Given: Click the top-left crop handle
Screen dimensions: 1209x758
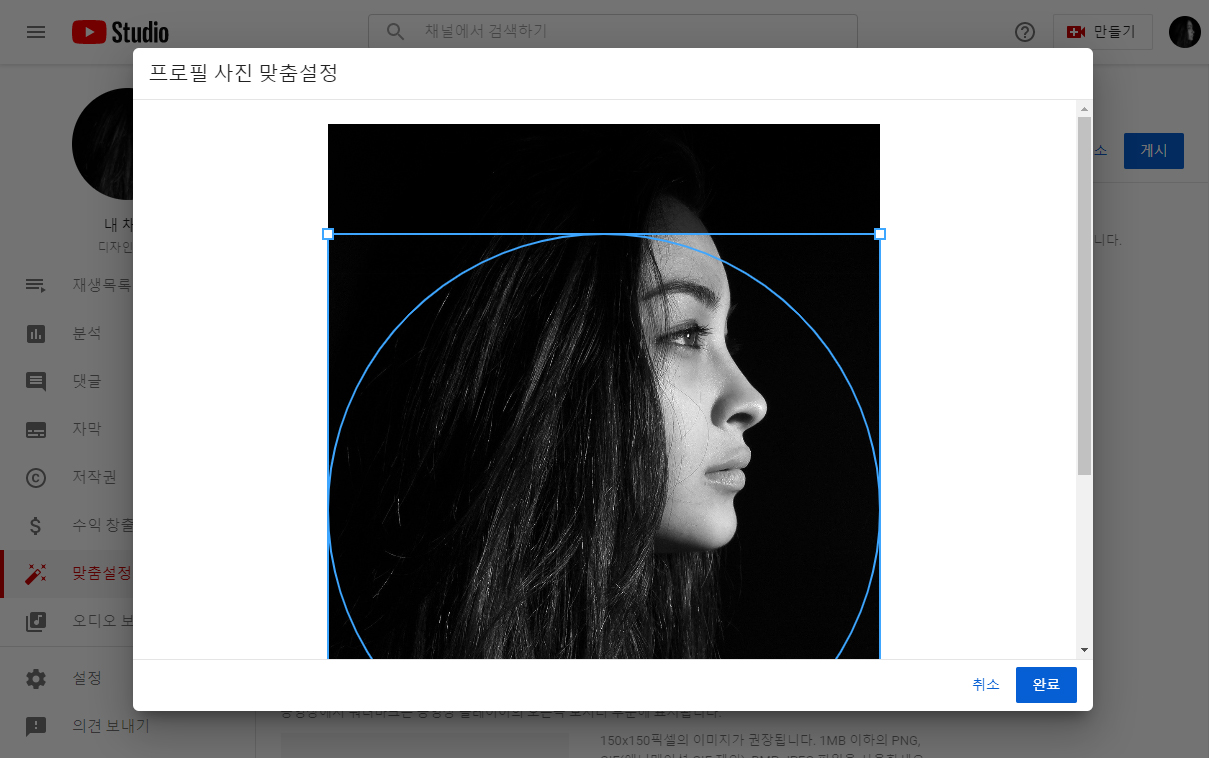Looking at the screenshot, I should point(328,234).
